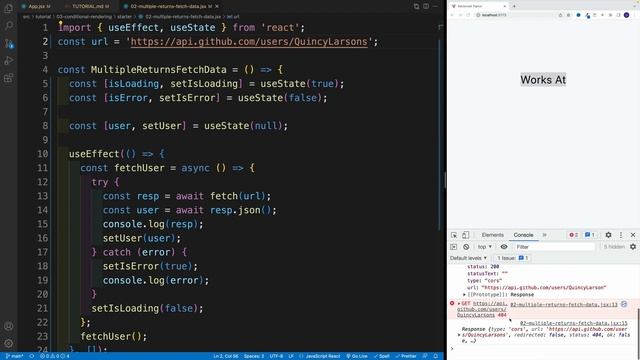
Task: Click the 'Spell' status bar item
Action: (383, 356)
